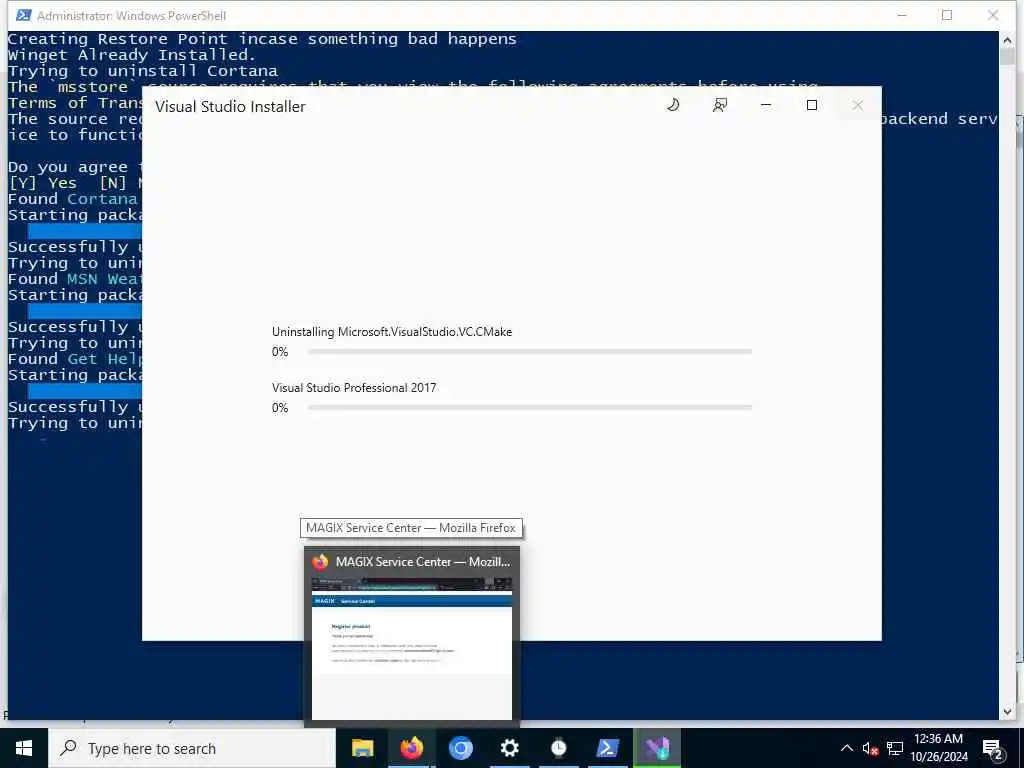Switch to Firefox in the taskbar

point(411,748)
